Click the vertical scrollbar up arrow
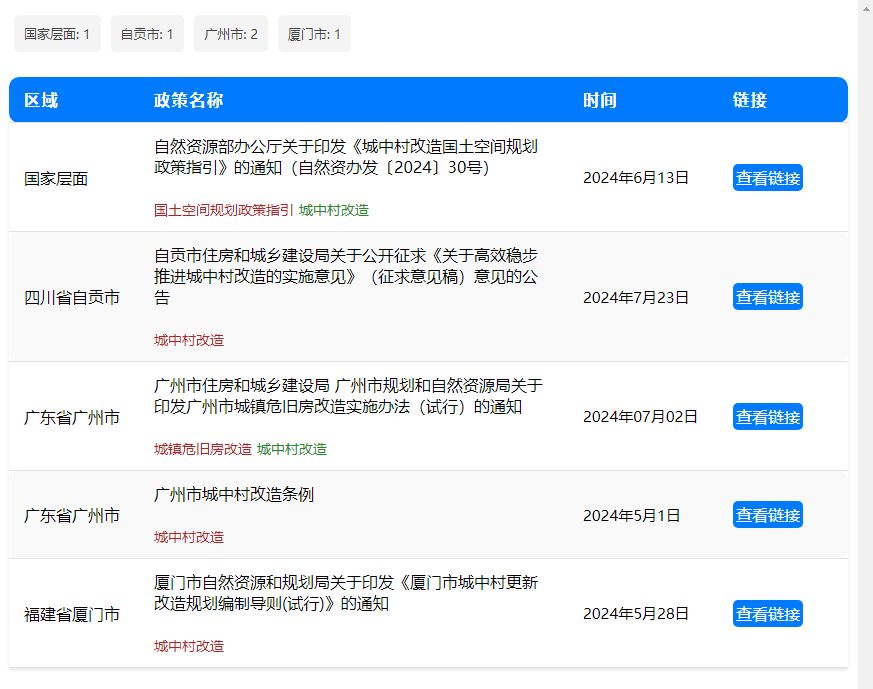The width and height of the screenshot is (873, 689). [x=866, y=8]
